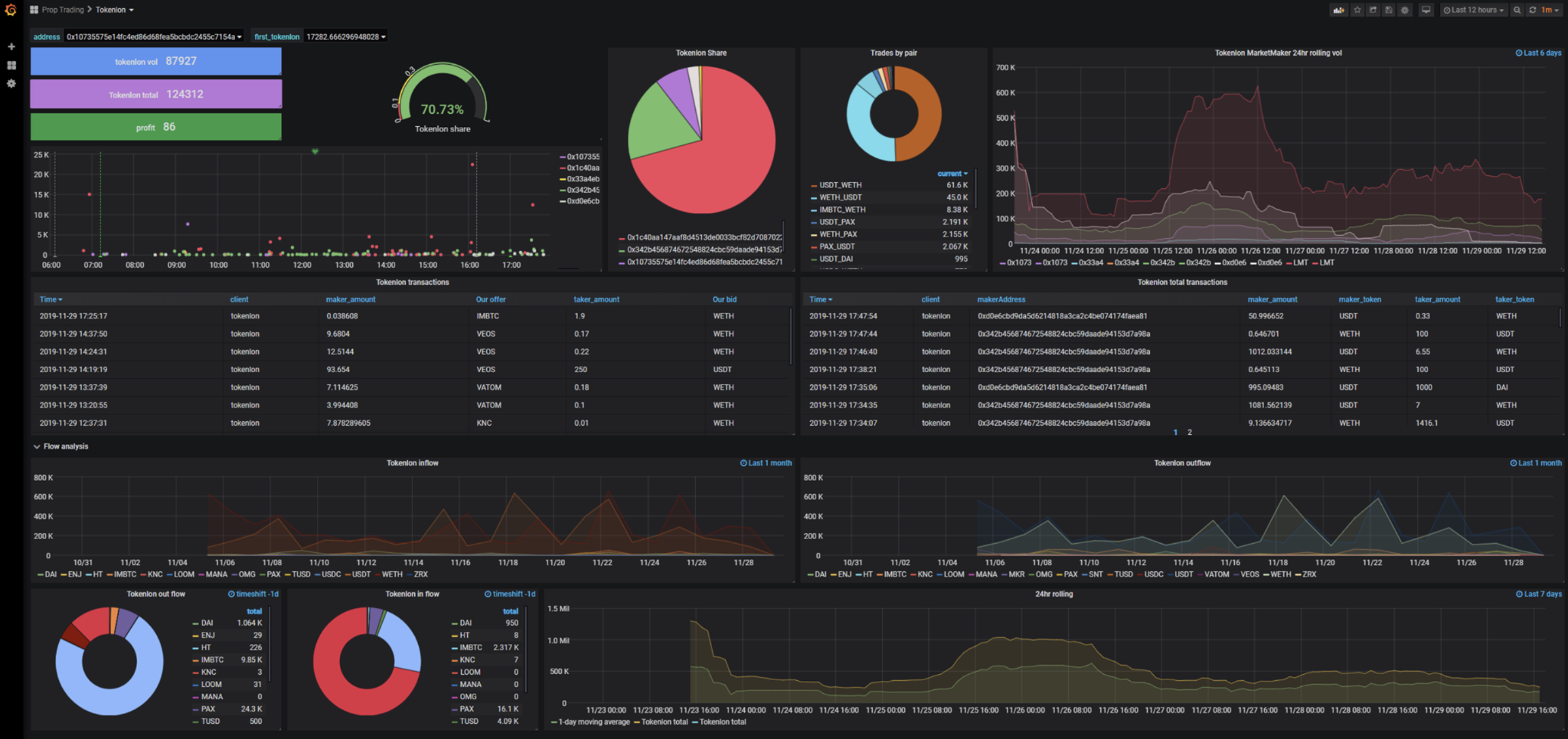Viewport: 1568px width, 739px height.
Task: Collapse the Flow analysis row
Action: click(x=61, y=446)
